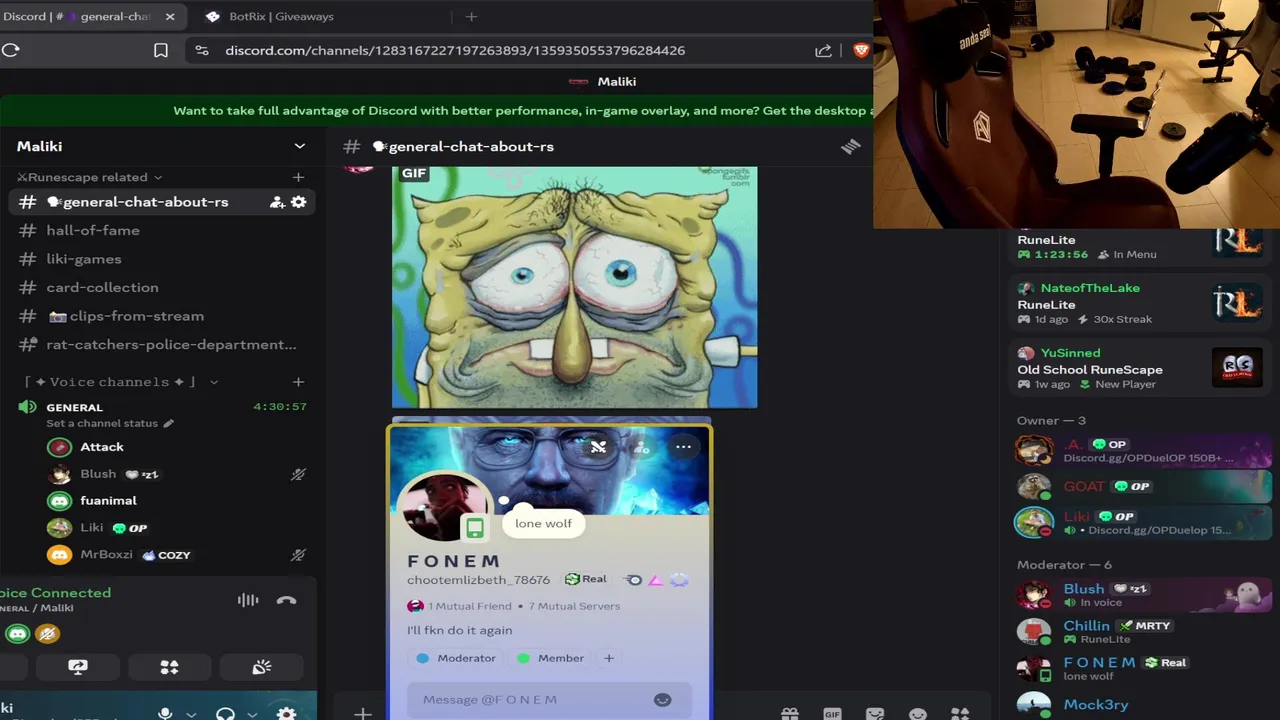Bookmark this page in browser

tap(161, 50)
